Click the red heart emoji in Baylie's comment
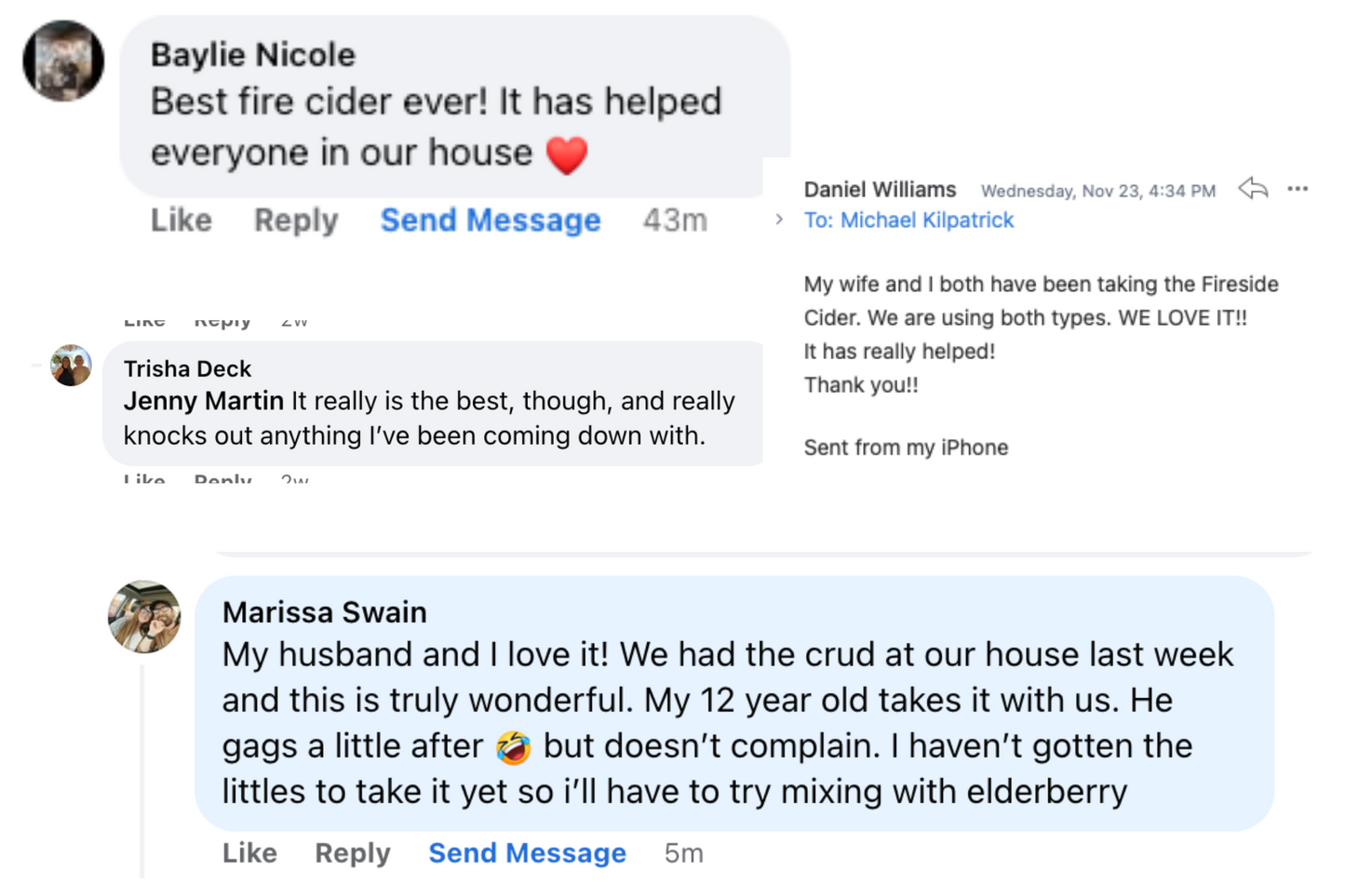1345x896 pixels. pos(567,154)
